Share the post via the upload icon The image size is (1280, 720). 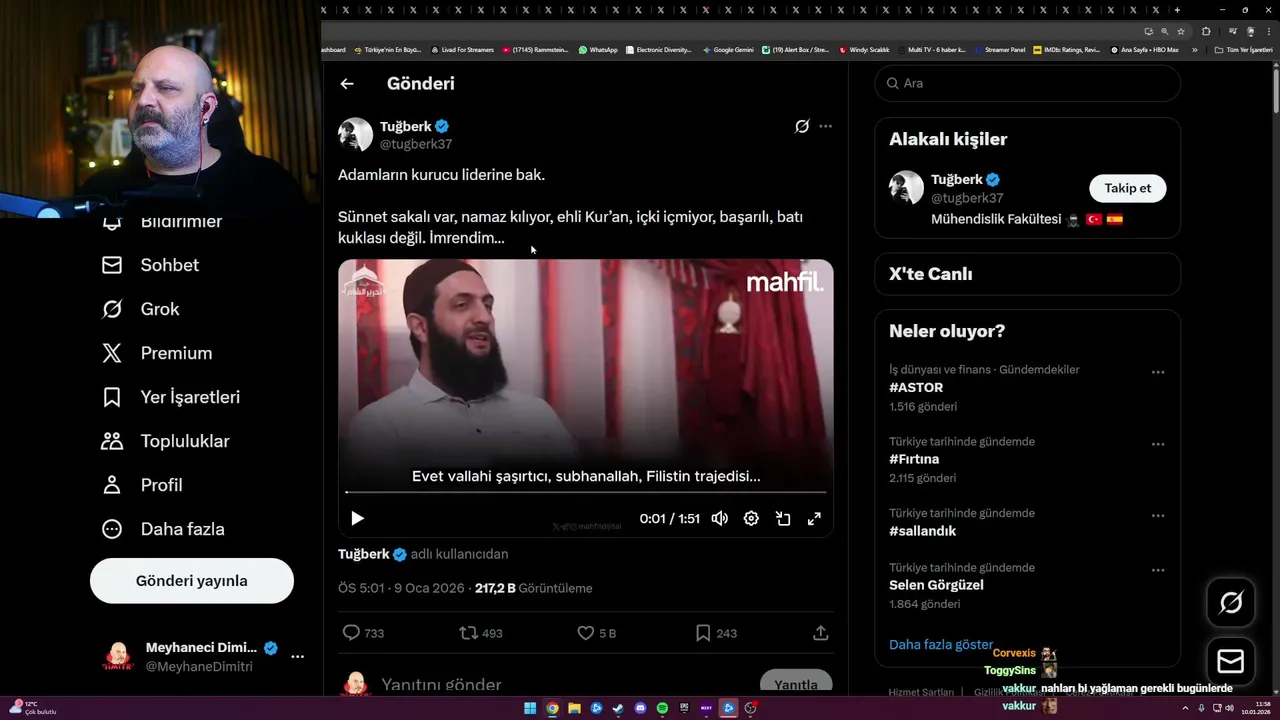(x=820, y=633)
